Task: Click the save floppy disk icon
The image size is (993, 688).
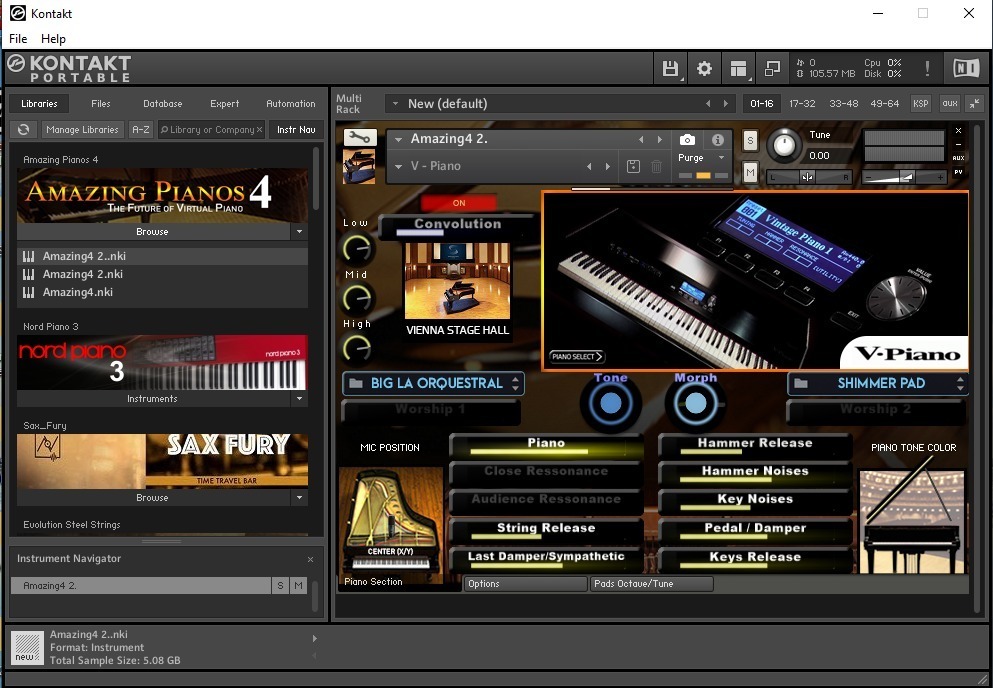Action: 670,68
